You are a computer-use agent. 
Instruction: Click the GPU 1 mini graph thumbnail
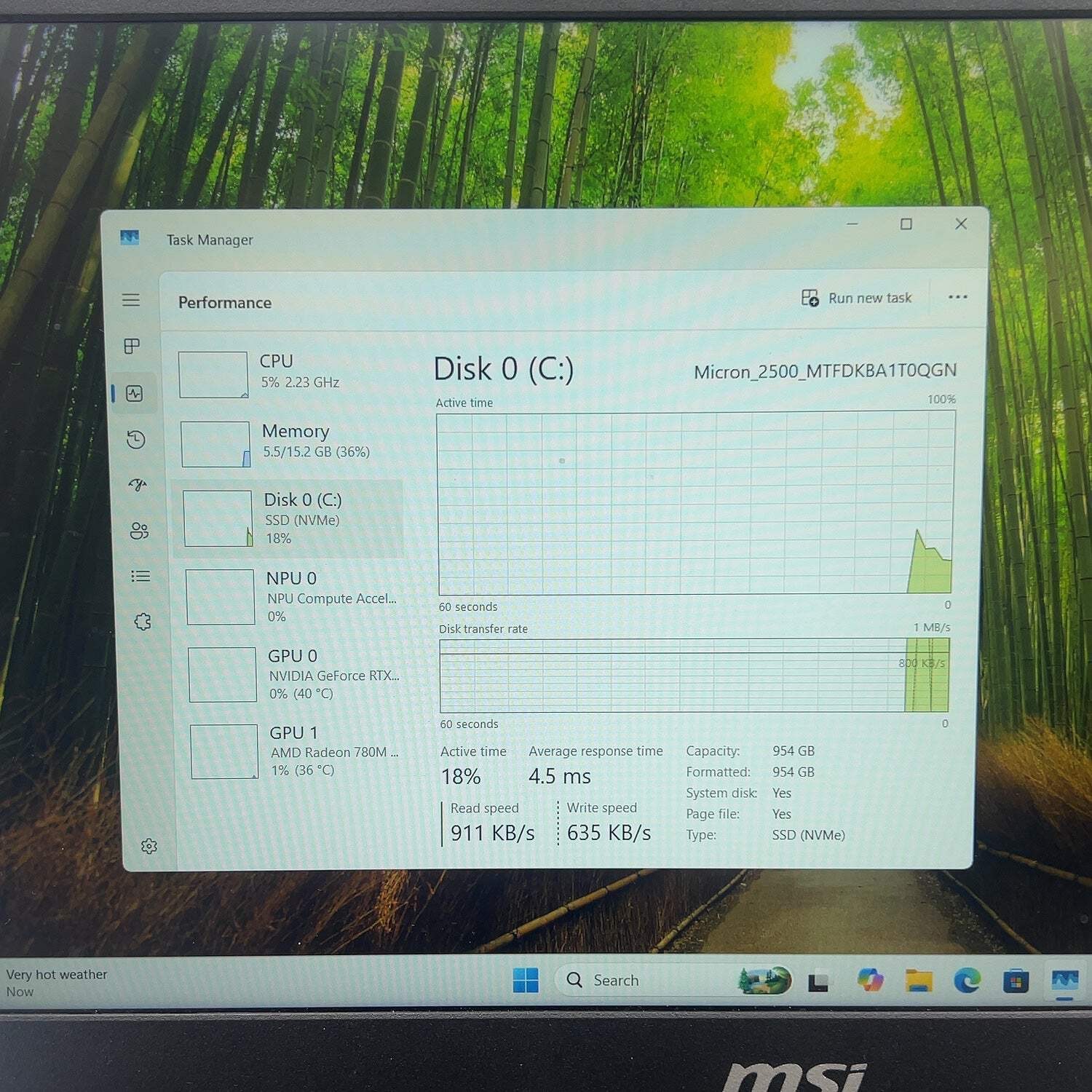click(224, 751)
